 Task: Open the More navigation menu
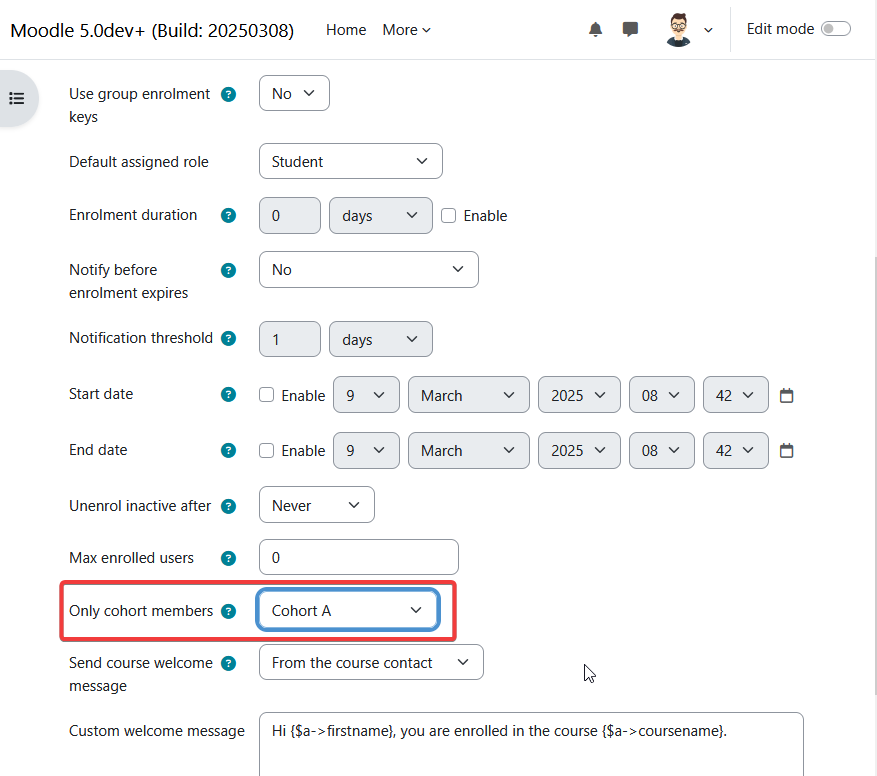tap(407, 30)
